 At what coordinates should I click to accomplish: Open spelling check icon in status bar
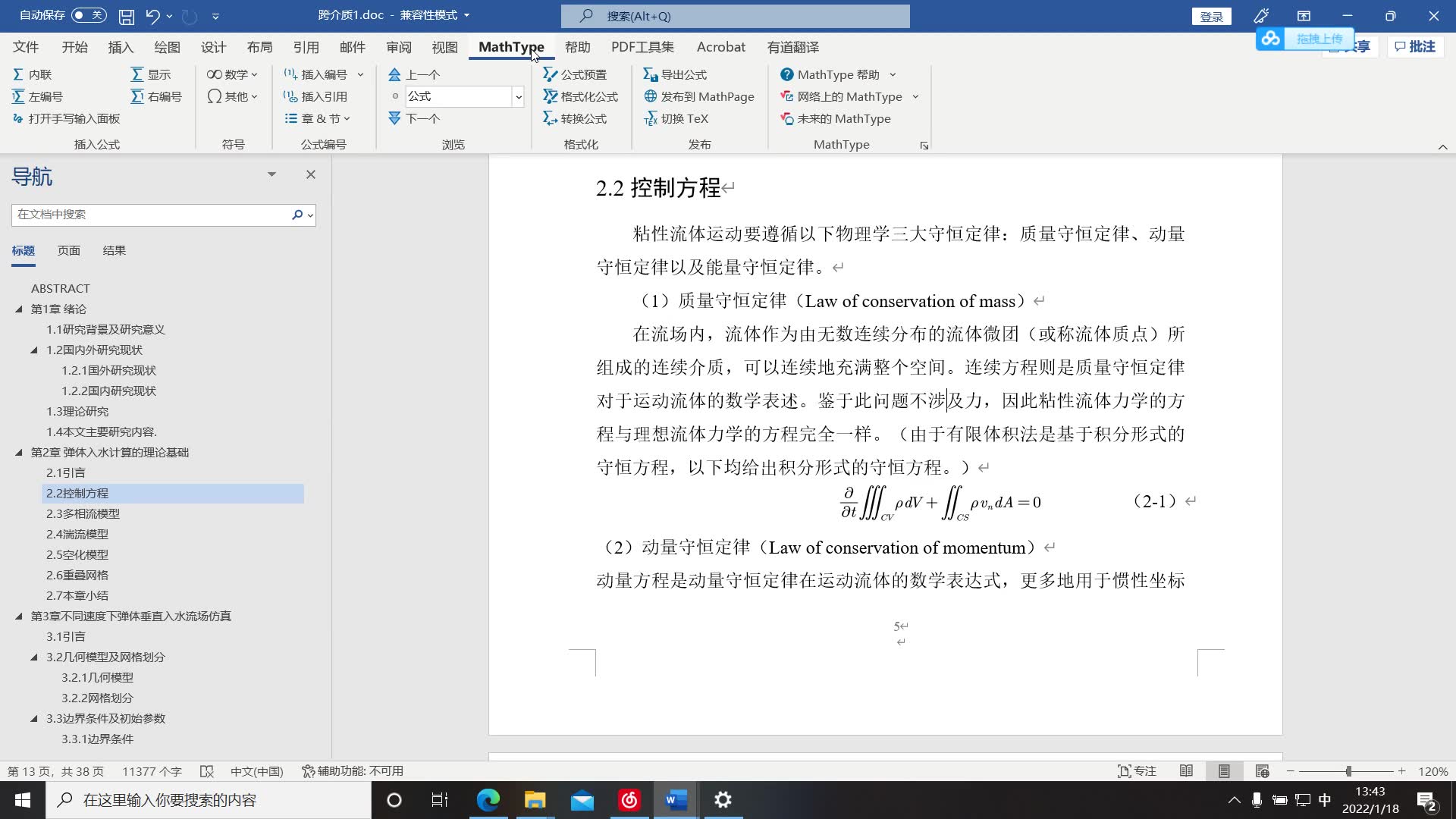(x=206, y=771)
